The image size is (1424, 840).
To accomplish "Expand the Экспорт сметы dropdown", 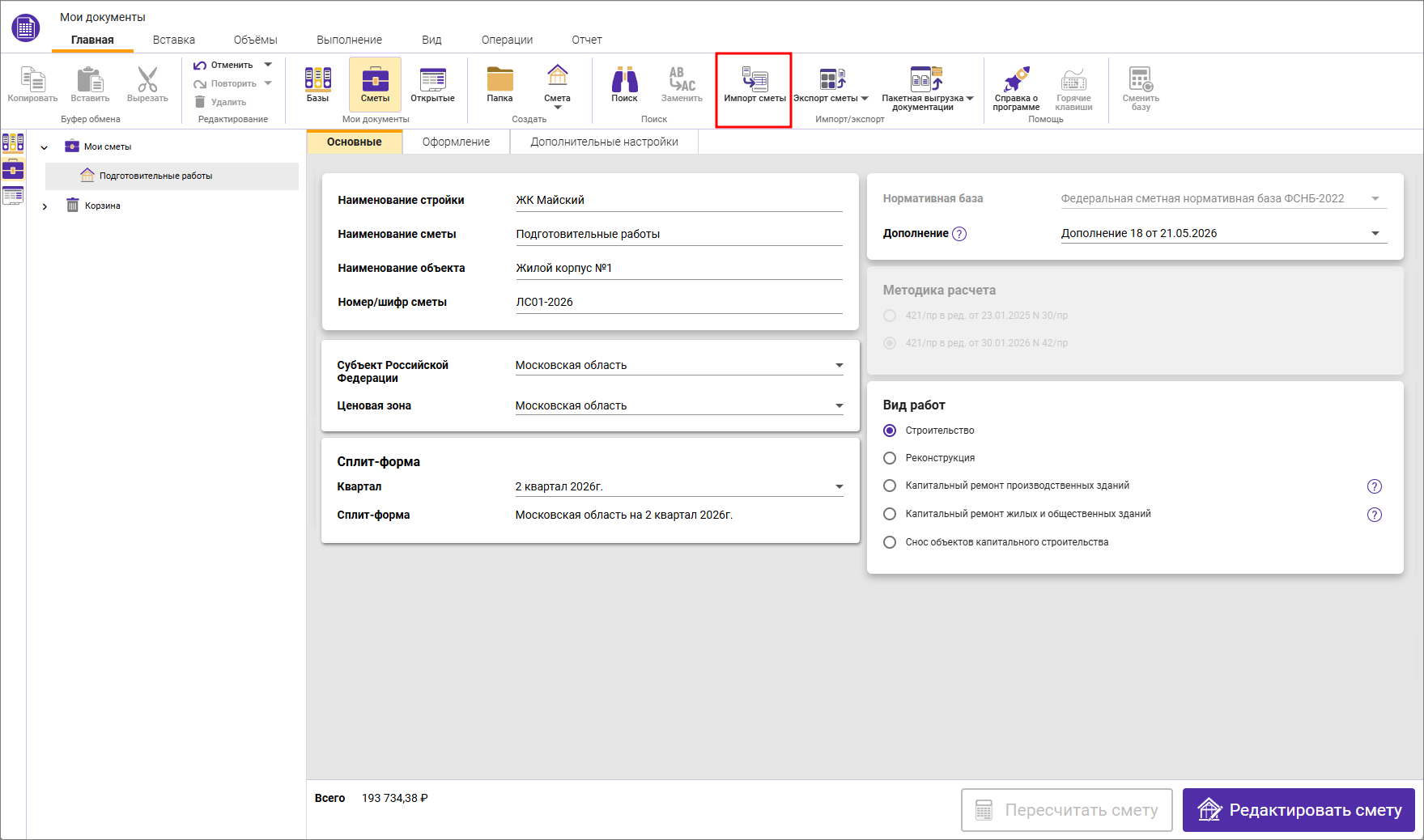I will point(865,99).
